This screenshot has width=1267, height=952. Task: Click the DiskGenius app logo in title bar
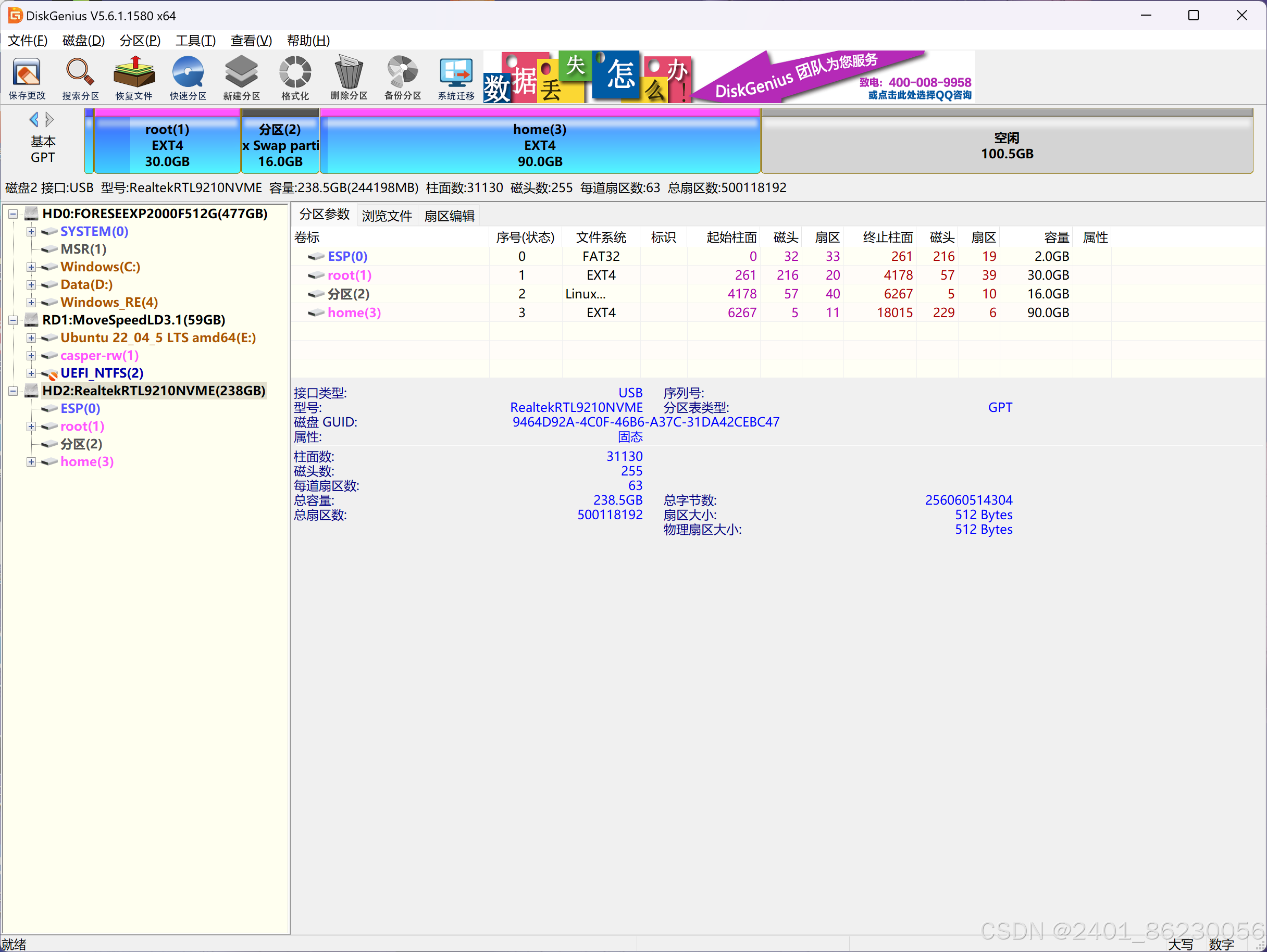(x=15, y=15)
